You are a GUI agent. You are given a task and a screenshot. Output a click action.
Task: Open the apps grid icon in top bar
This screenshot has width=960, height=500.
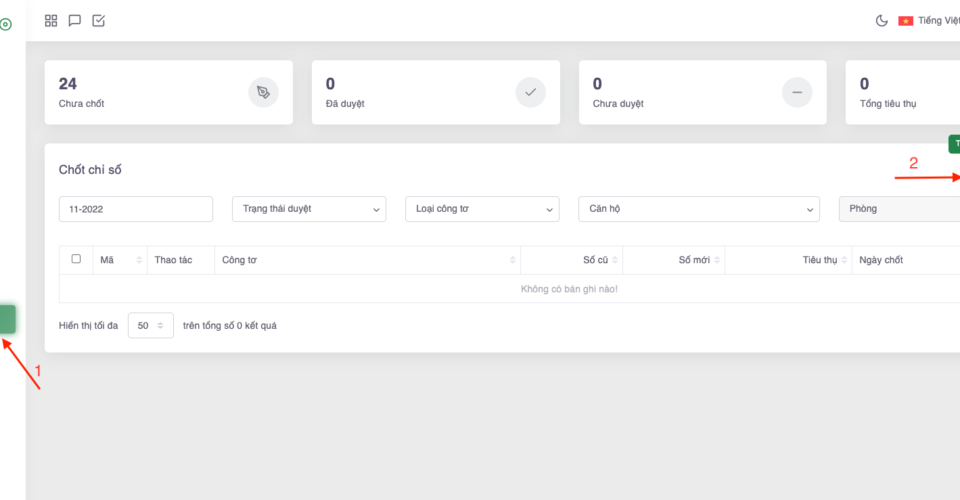tap(51, 20)
